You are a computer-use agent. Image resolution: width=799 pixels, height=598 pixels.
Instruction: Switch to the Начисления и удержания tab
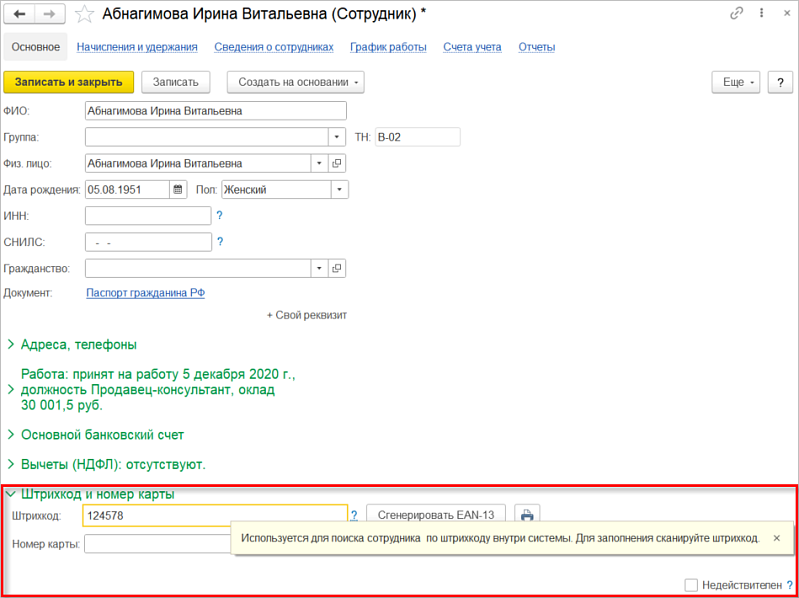coord(136,47)
